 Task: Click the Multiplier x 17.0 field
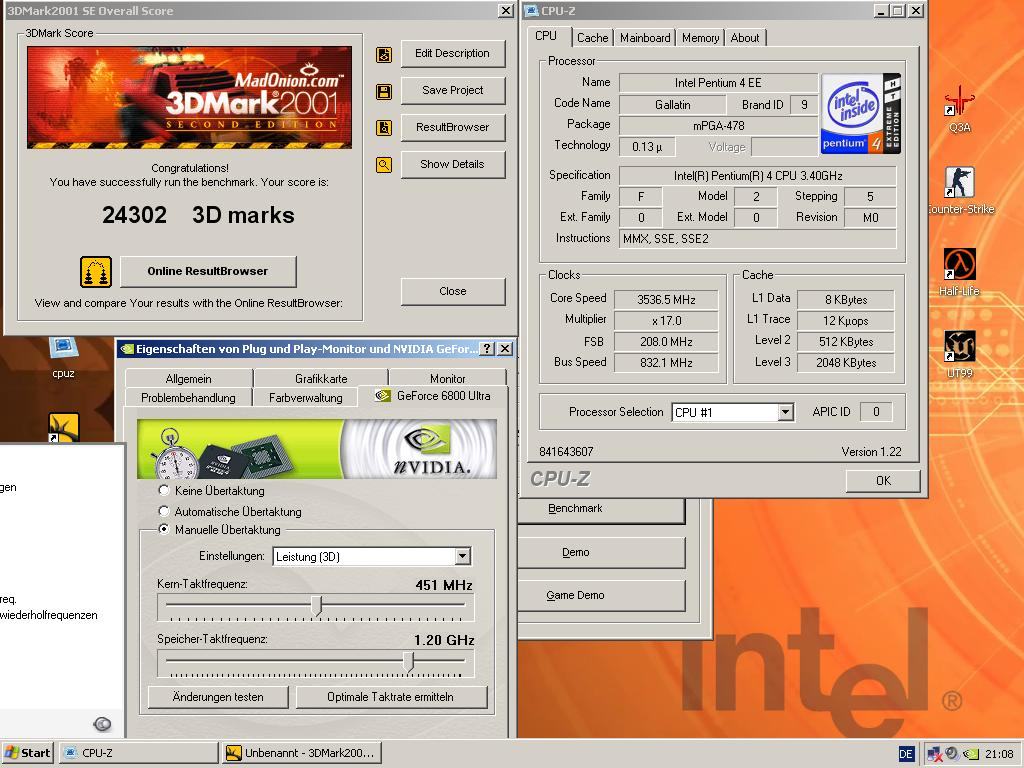coord(666,321)
